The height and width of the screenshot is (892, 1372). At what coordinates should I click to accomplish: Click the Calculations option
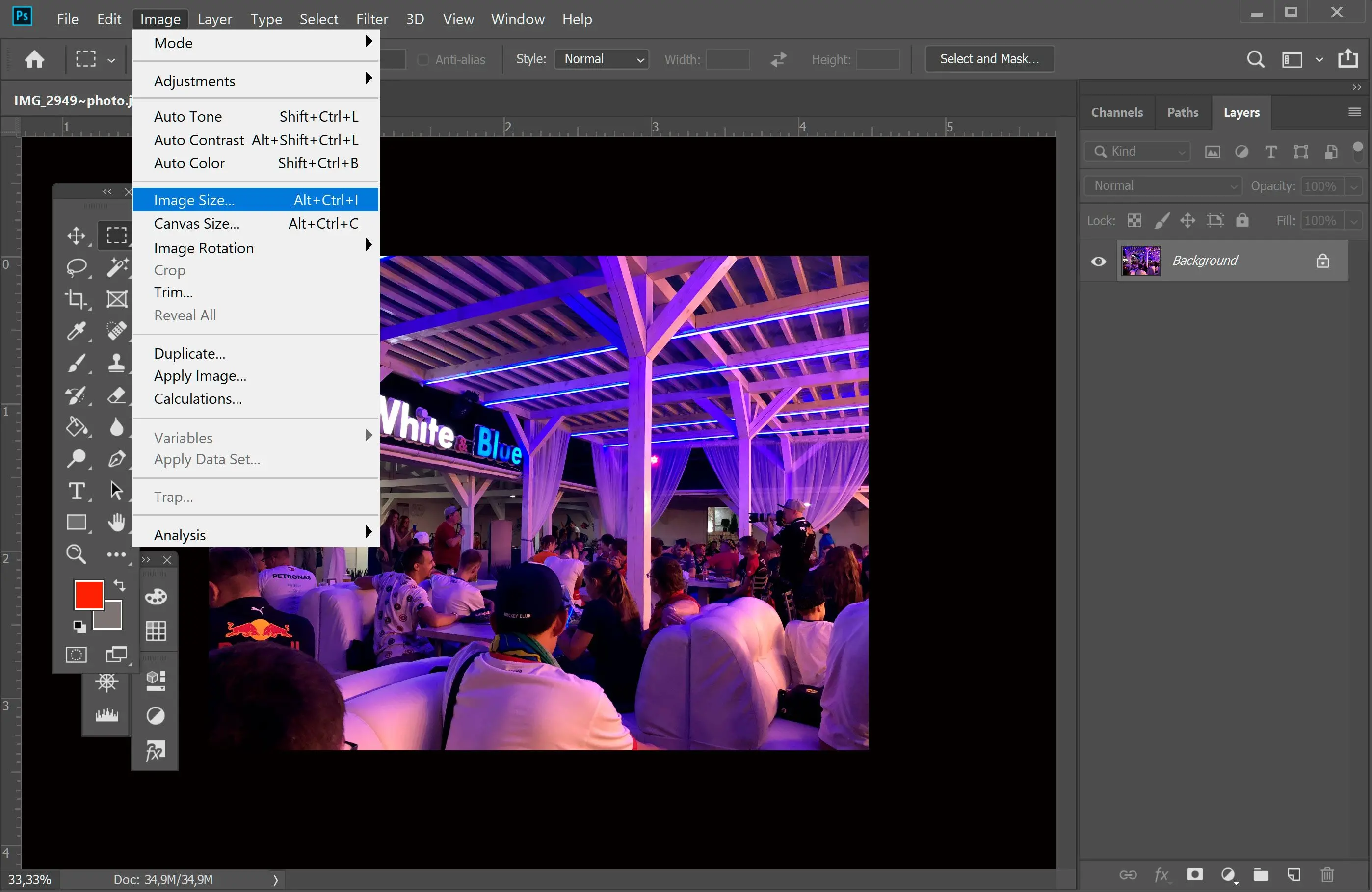coord(197,398)
